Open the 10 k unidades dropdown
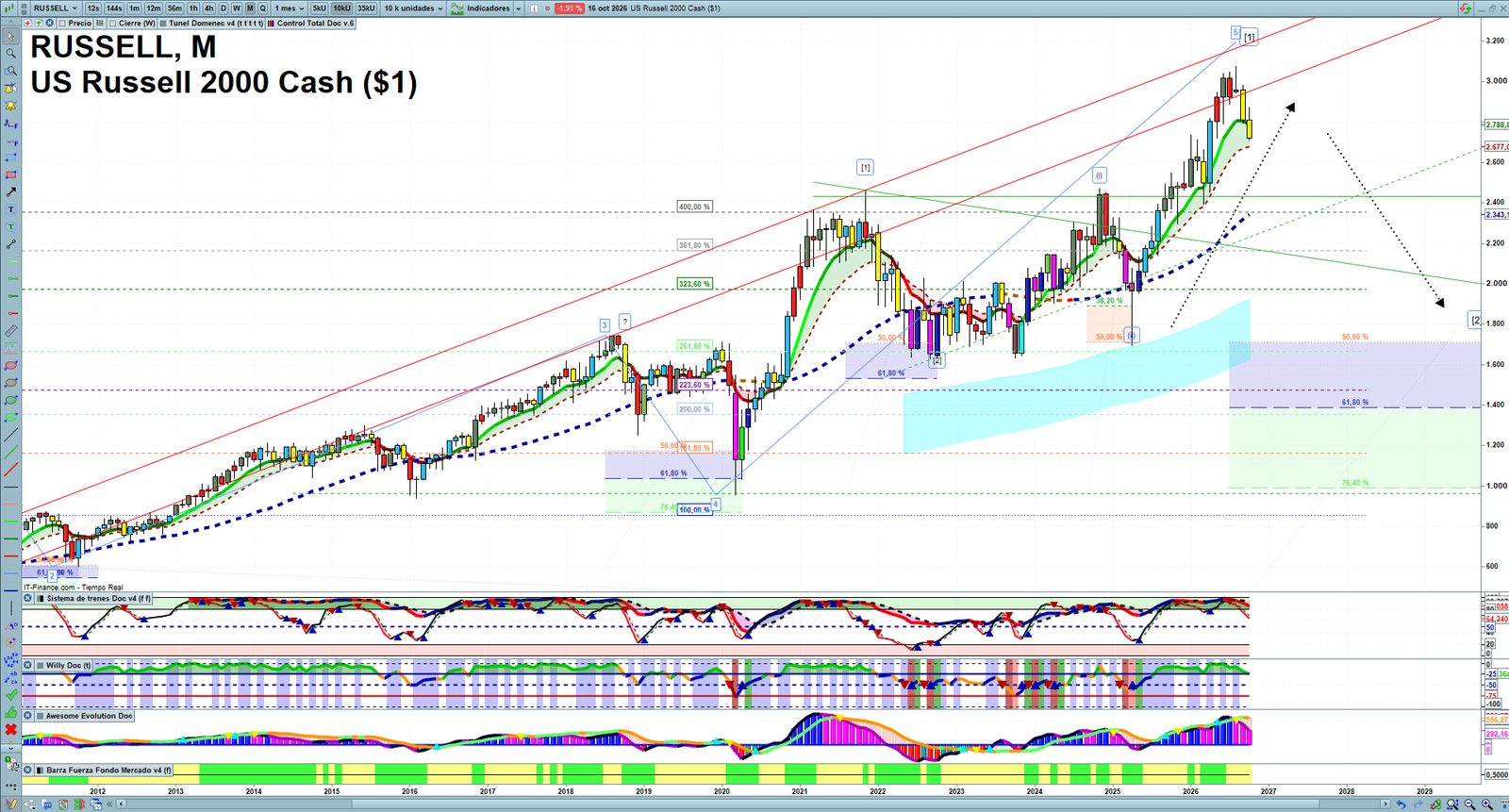Image resolution: width=1509 pixels, height=812 pixels. [413, 8]
